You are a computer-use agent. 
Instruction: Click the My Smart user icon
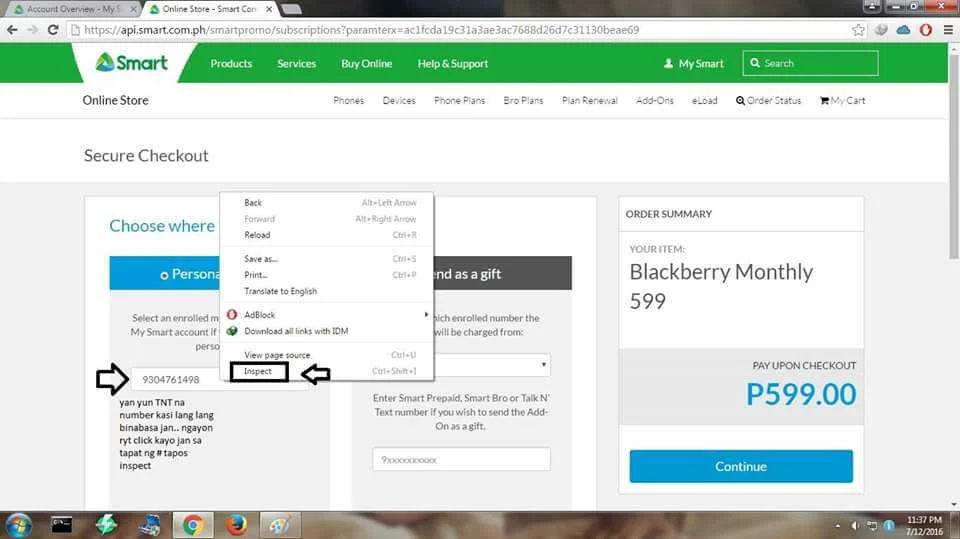coord(668,63)
